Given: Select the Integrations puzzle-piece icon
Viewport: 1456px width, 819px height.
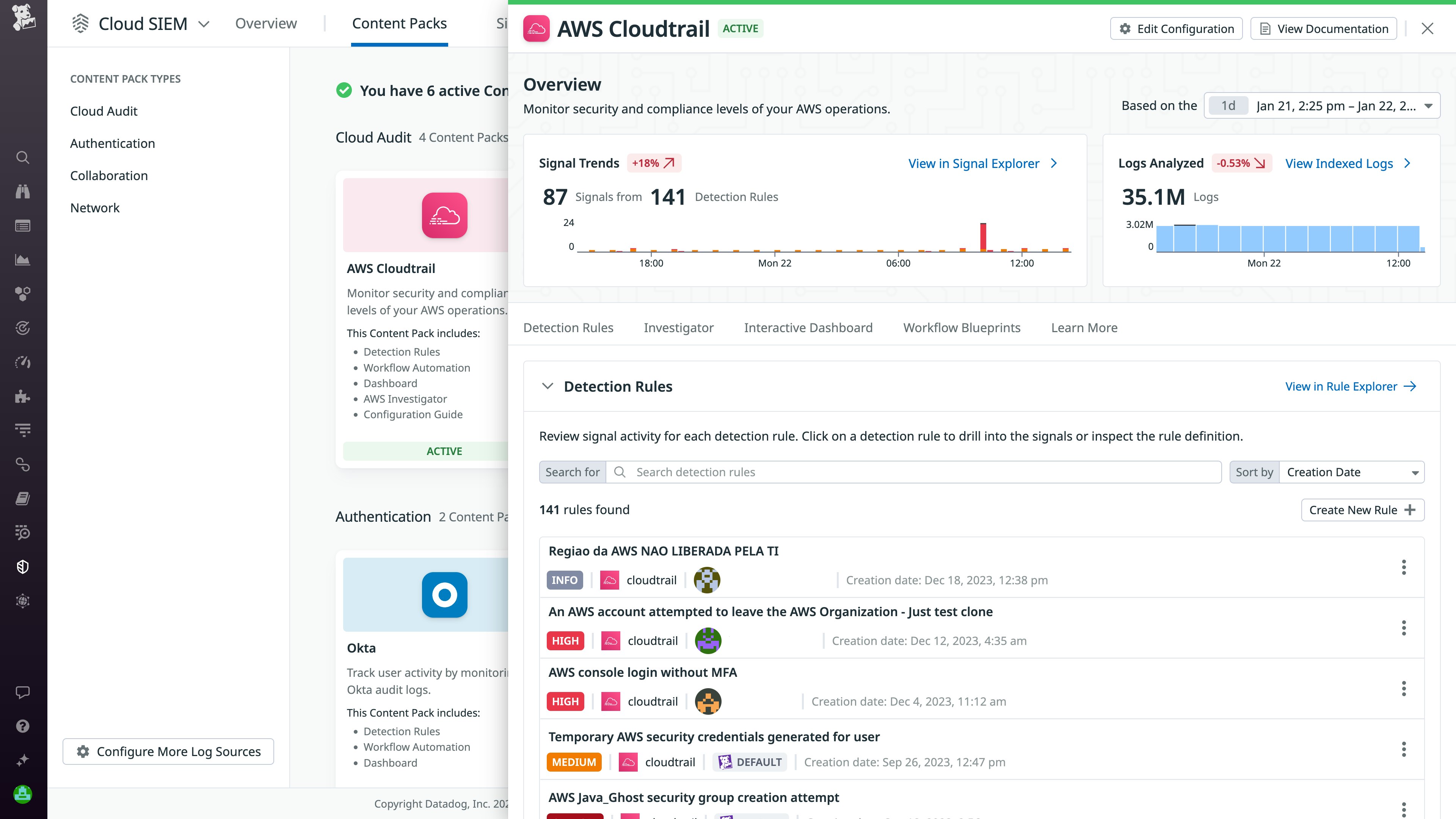Looking at the screenshot, I should point(23,397).
